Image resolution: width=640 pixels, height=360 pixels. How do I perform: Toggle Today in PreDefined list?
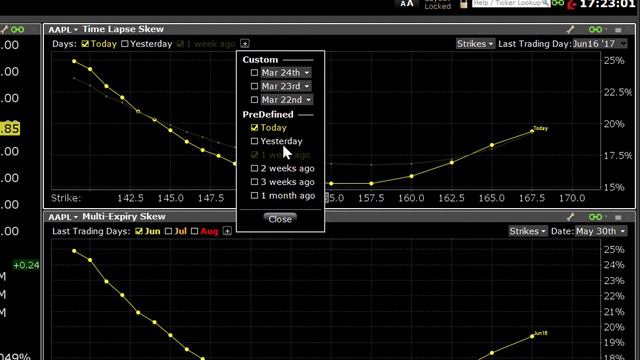254,128
